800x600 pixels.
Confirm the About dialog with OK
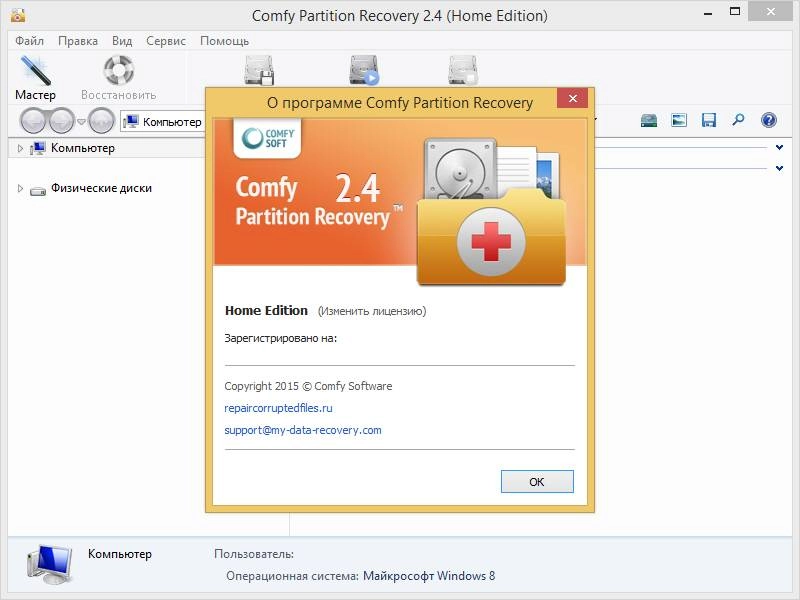[537, 482]
